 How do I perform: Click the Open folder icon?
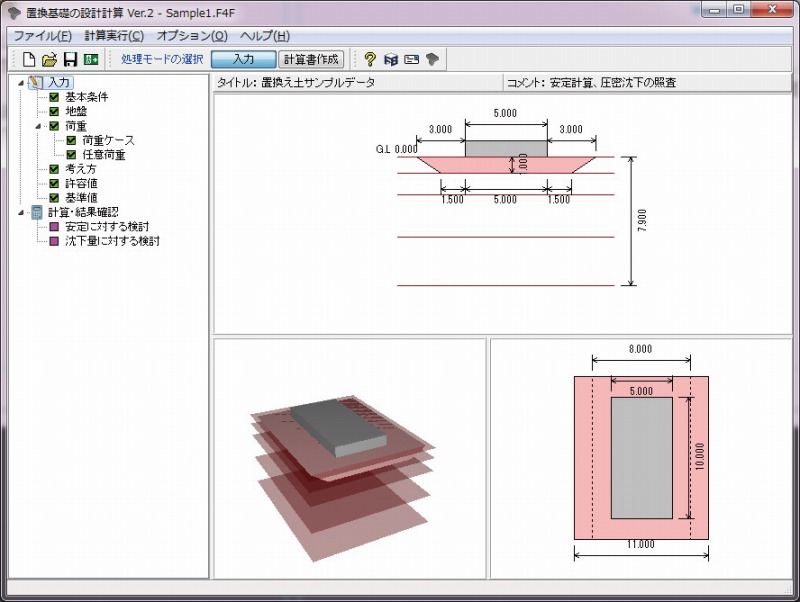point(49,59)
